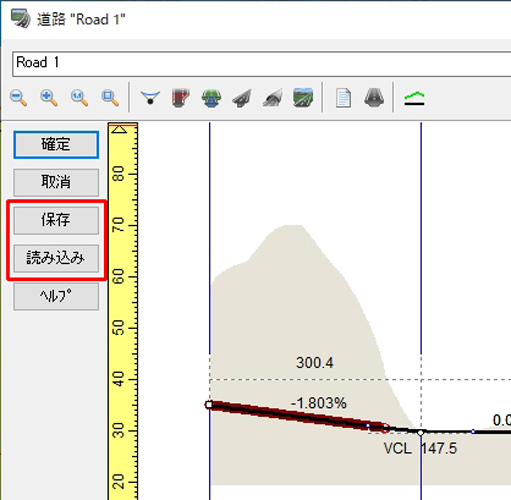Cancel with the 取消 button
Screen dimensions: 511x500
tap(56, 182)
